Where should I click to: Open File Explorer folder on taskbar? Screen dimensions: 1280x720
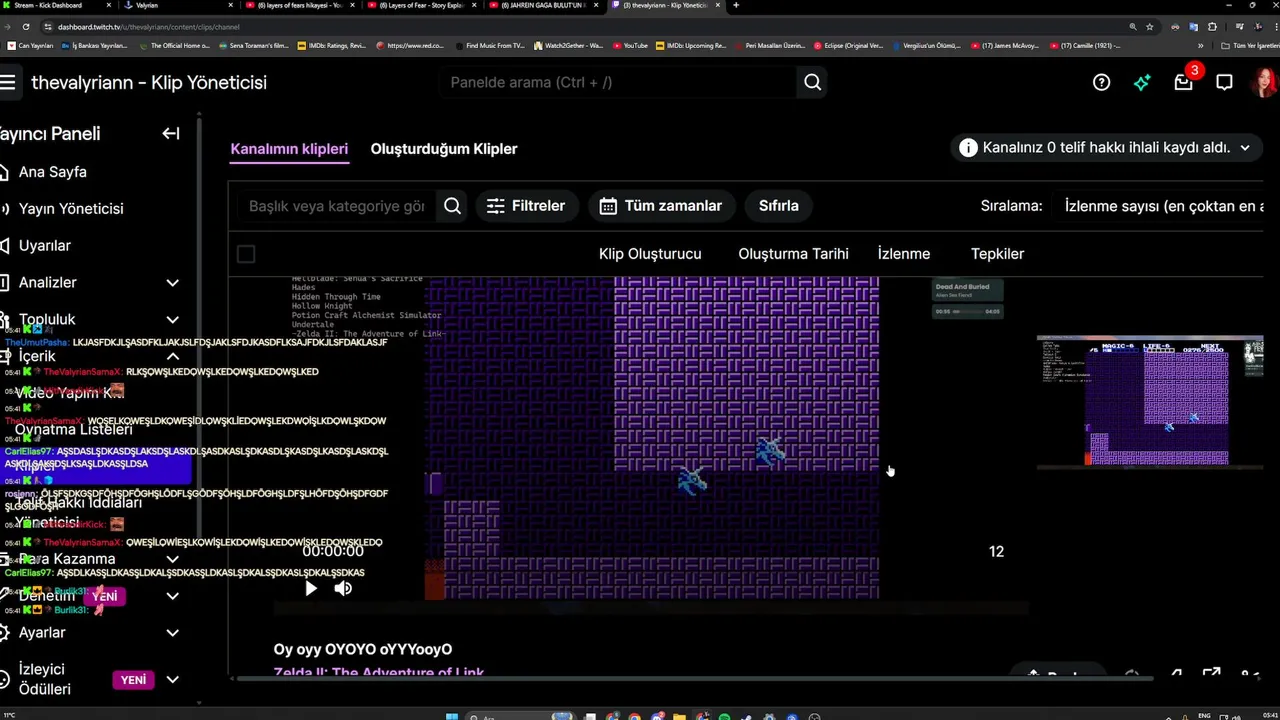coord(679,716)
